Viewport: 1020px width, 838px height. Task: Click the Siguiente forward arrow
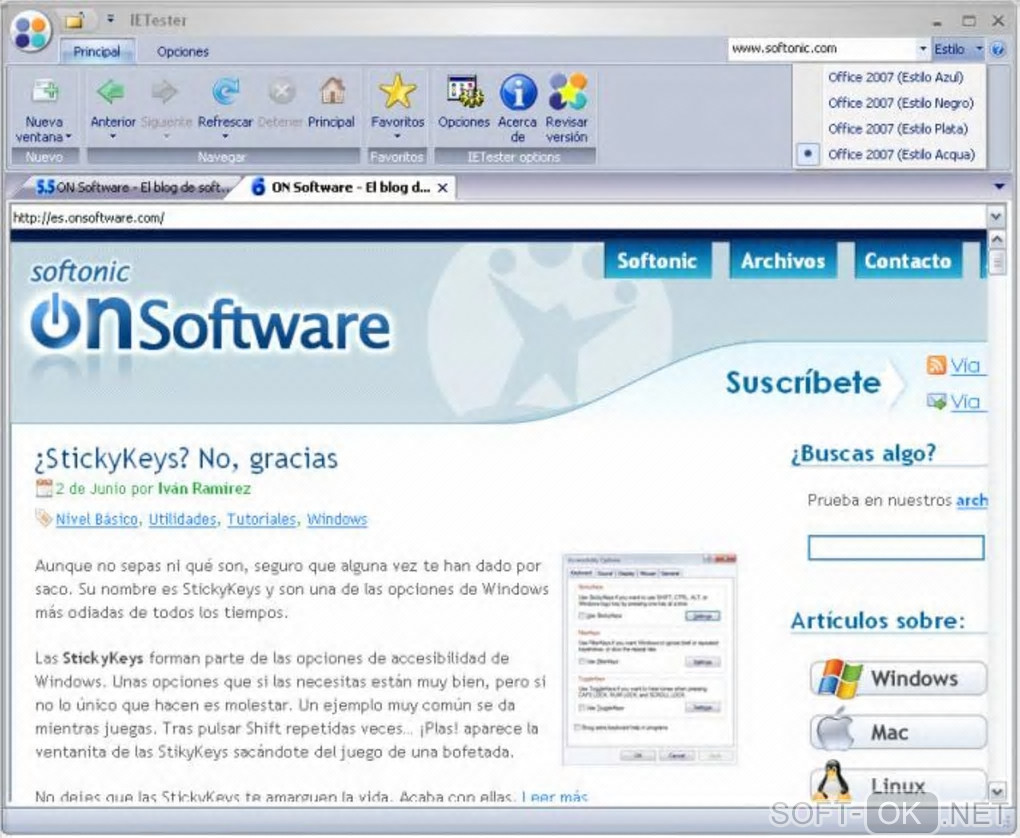pos(165,92)
